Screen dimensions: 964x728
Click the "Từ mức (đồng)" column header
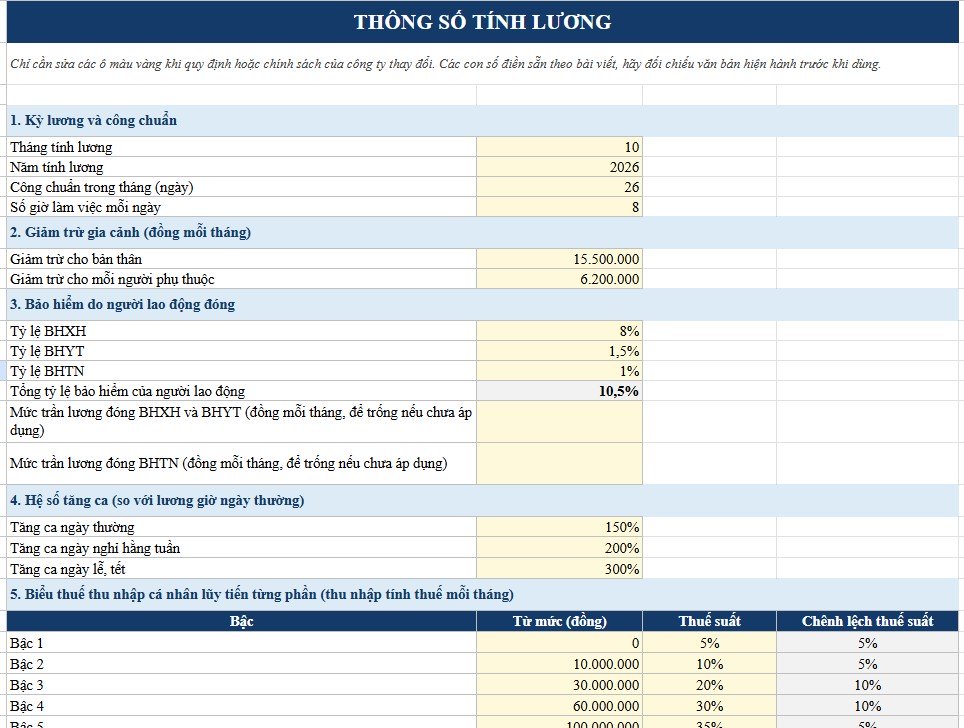[x=559, y=621]
